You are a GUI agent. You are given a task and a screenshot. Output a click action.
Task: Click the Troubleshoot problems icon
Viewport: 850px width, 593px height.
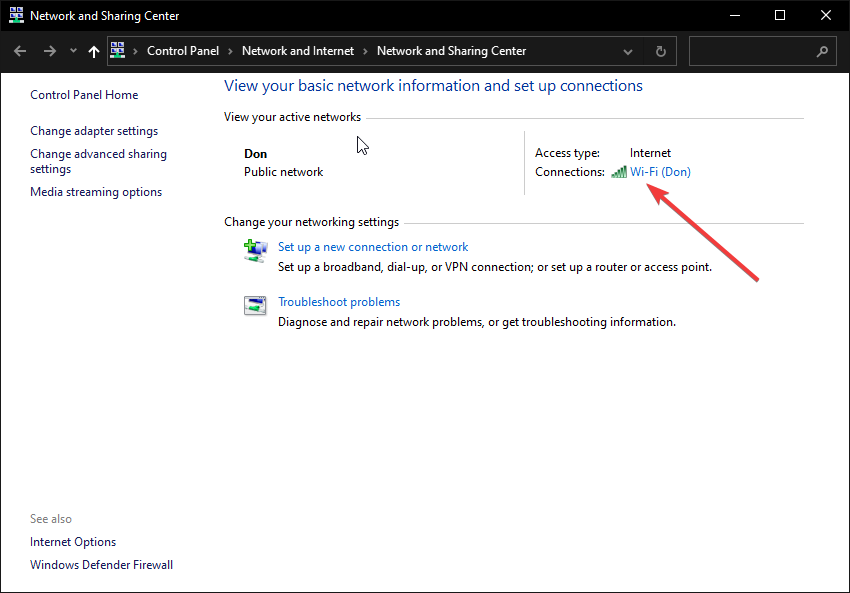click(x=255, y=306)
